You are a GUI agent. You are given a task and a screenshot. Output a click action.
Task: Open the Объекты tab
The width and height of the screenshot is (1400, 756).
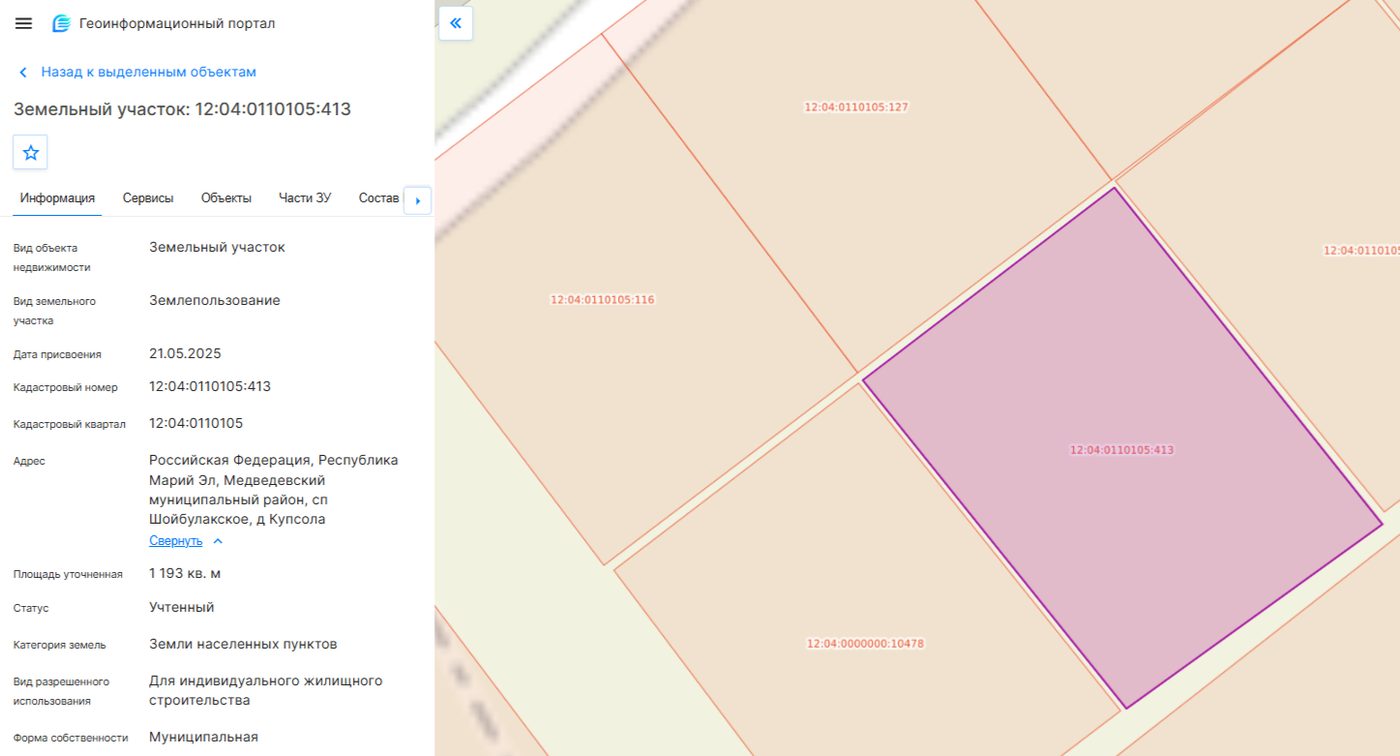pos(226,198)
